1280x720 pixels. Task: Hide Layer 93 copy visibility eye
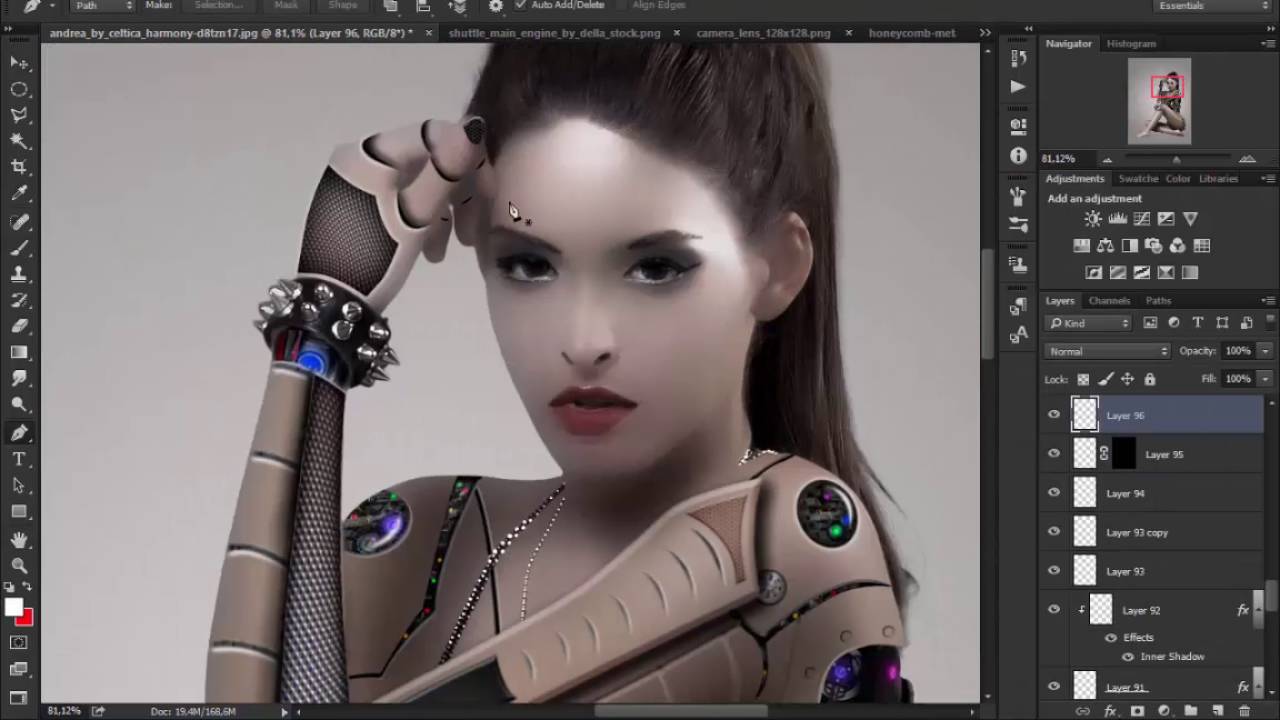[x=1054, y=532]
